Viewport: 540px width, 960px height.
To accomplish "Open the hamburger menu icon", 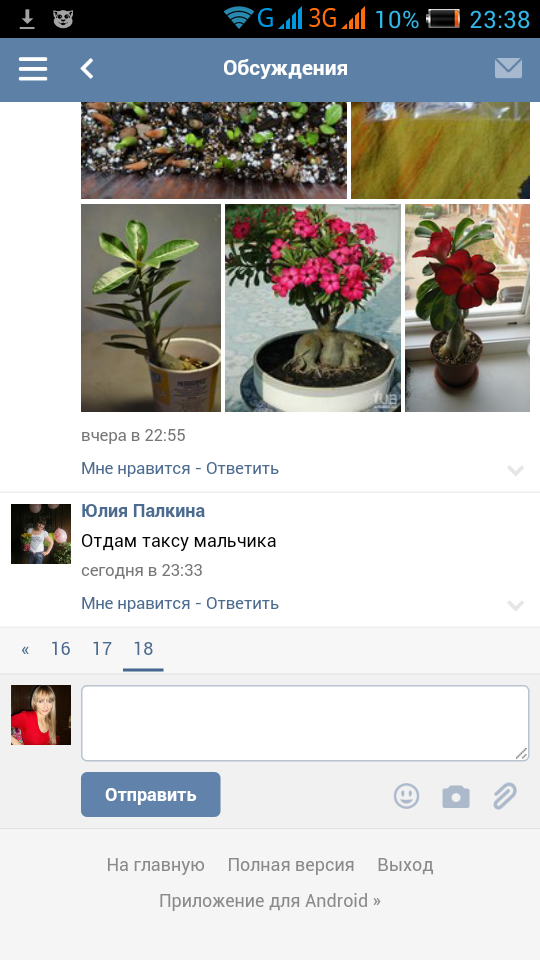I will [33, 69].
